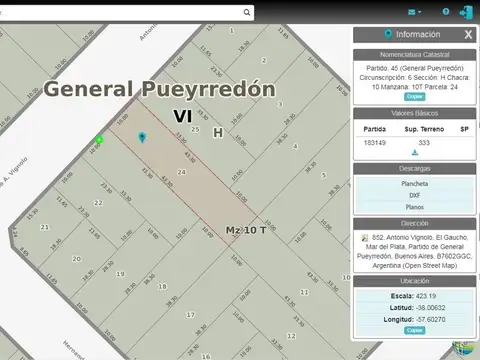Click the Sup. Terreno value 333

point(424,143)
